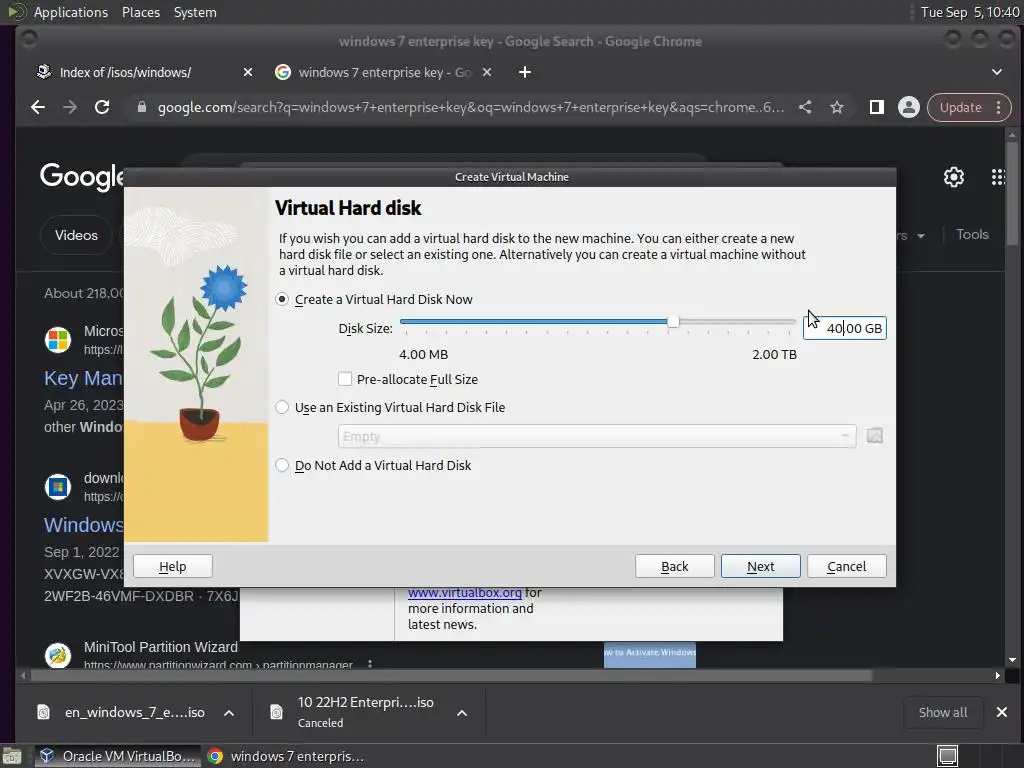Open the Chrome three-dot menu

pyautogui.click(x=999, y=107)
